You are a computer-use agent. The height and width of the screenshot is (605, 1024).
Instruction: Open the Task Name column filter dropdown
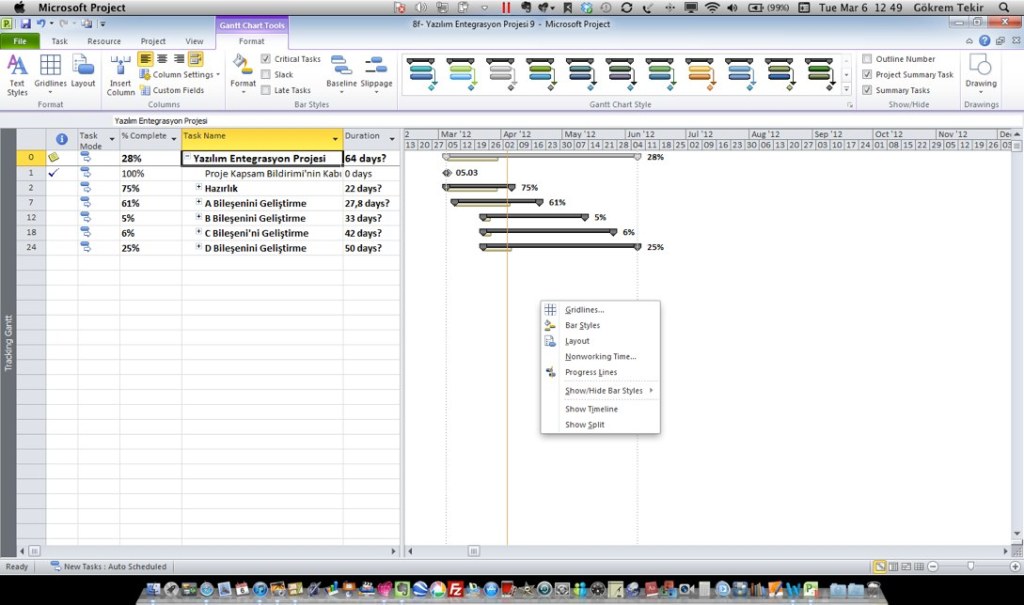tap(335, 137)
